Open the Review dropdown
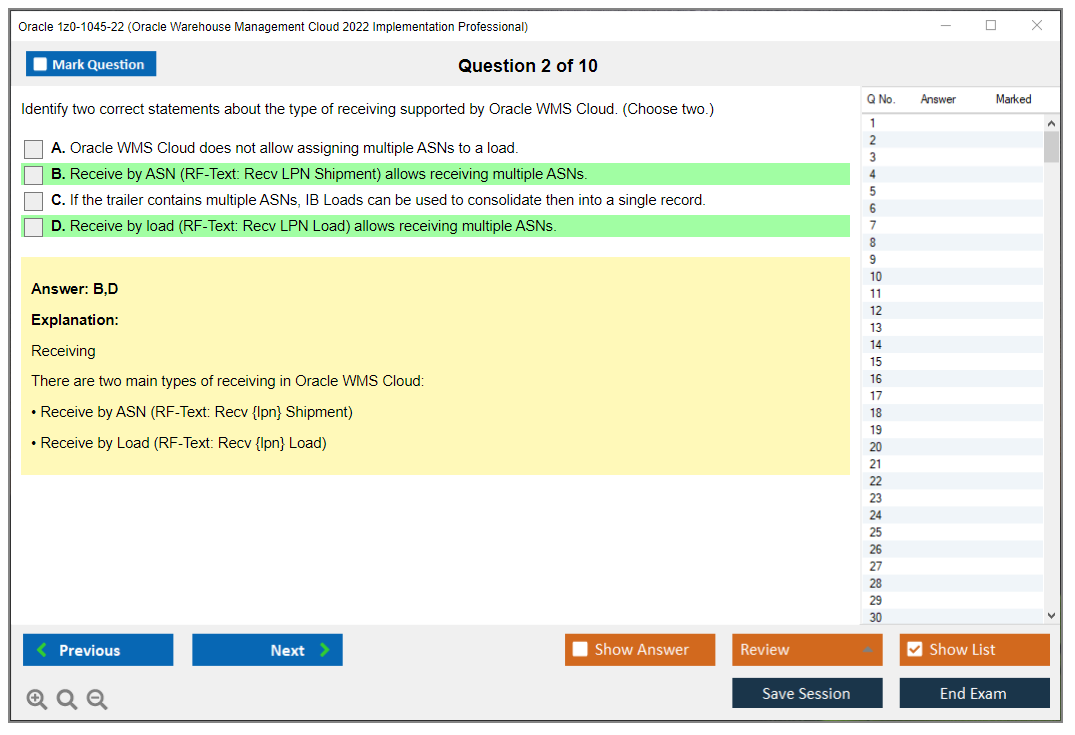1075x735 pixels. (x=807, y=649)
